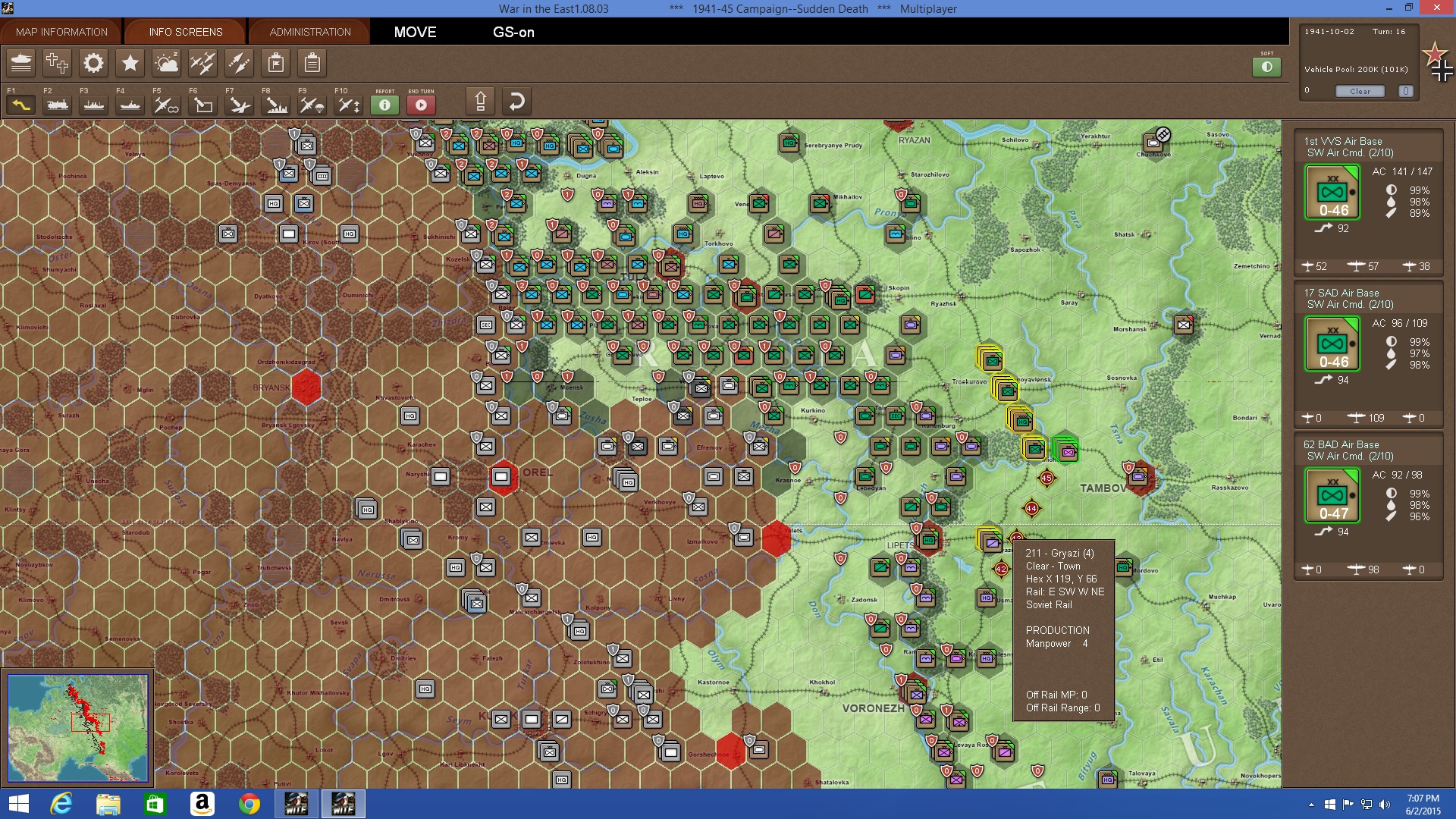Open the clipboard with flag icon

[276, 63]
